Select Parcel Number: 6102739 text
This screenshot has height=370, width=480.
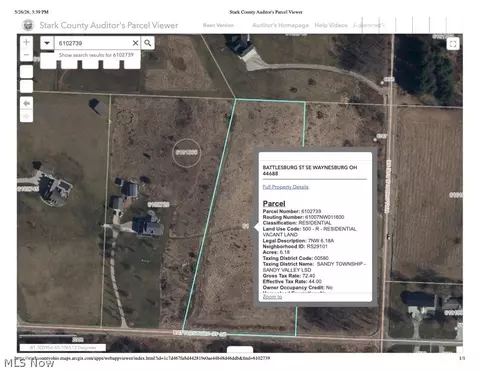292,211
